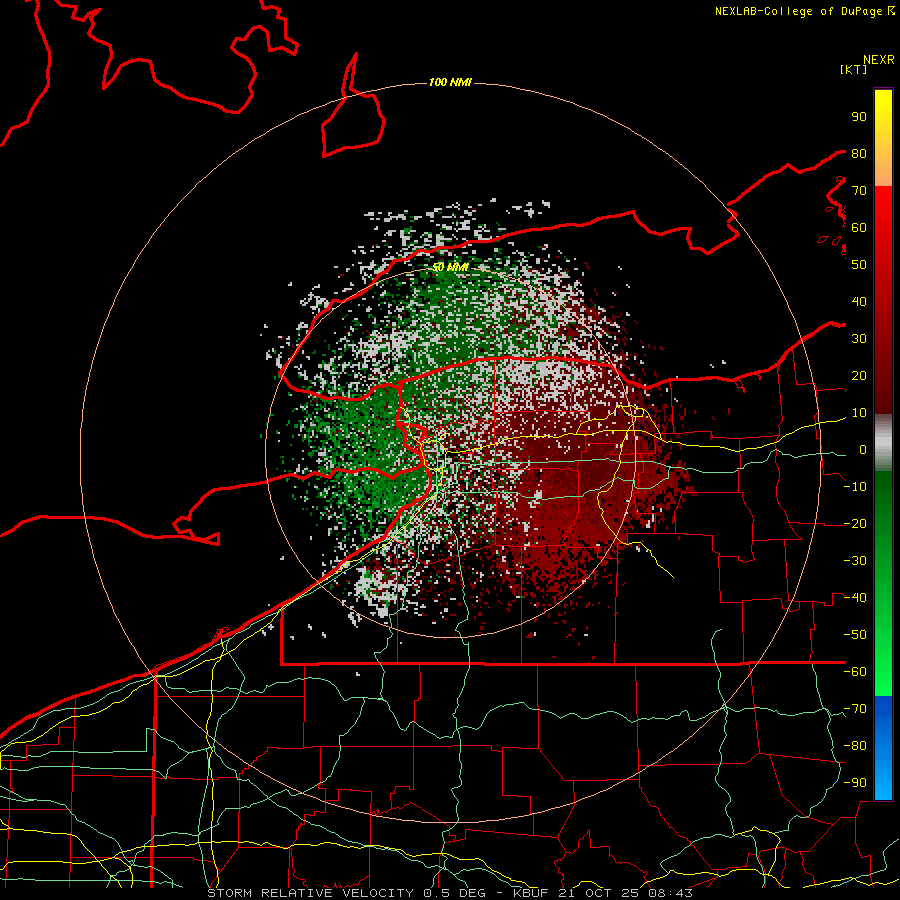
Task: Click the positive 20 scale value
Action: [x=859, y=376]
